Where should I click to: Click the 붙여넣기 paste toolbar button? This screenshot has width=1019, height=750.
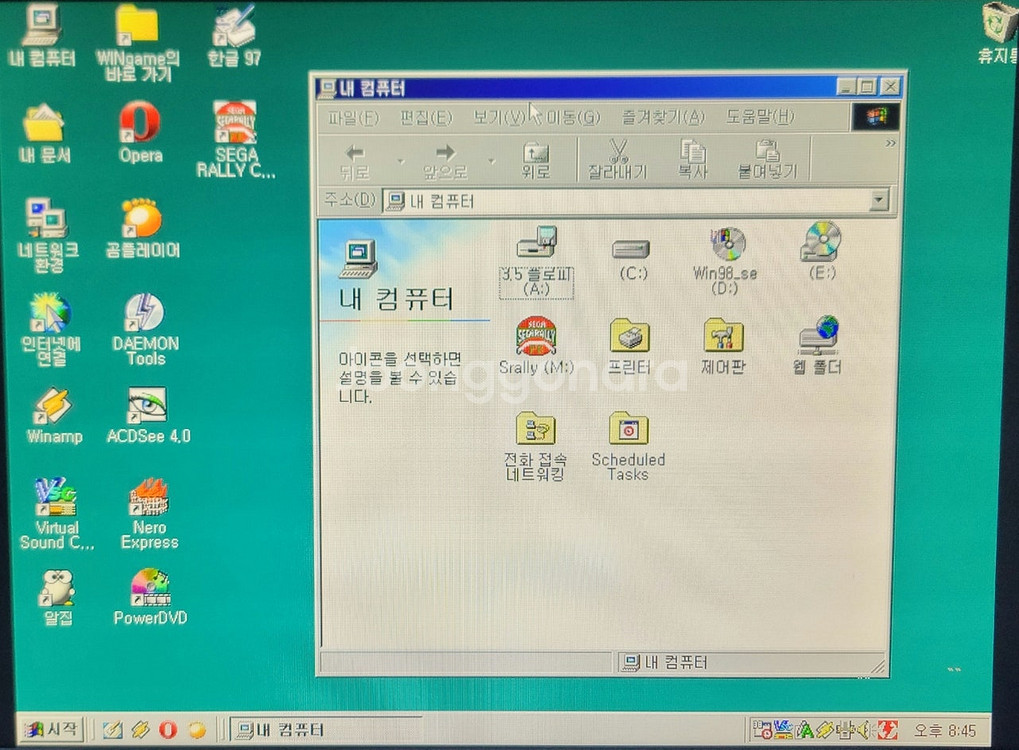[x=767, y=161]
